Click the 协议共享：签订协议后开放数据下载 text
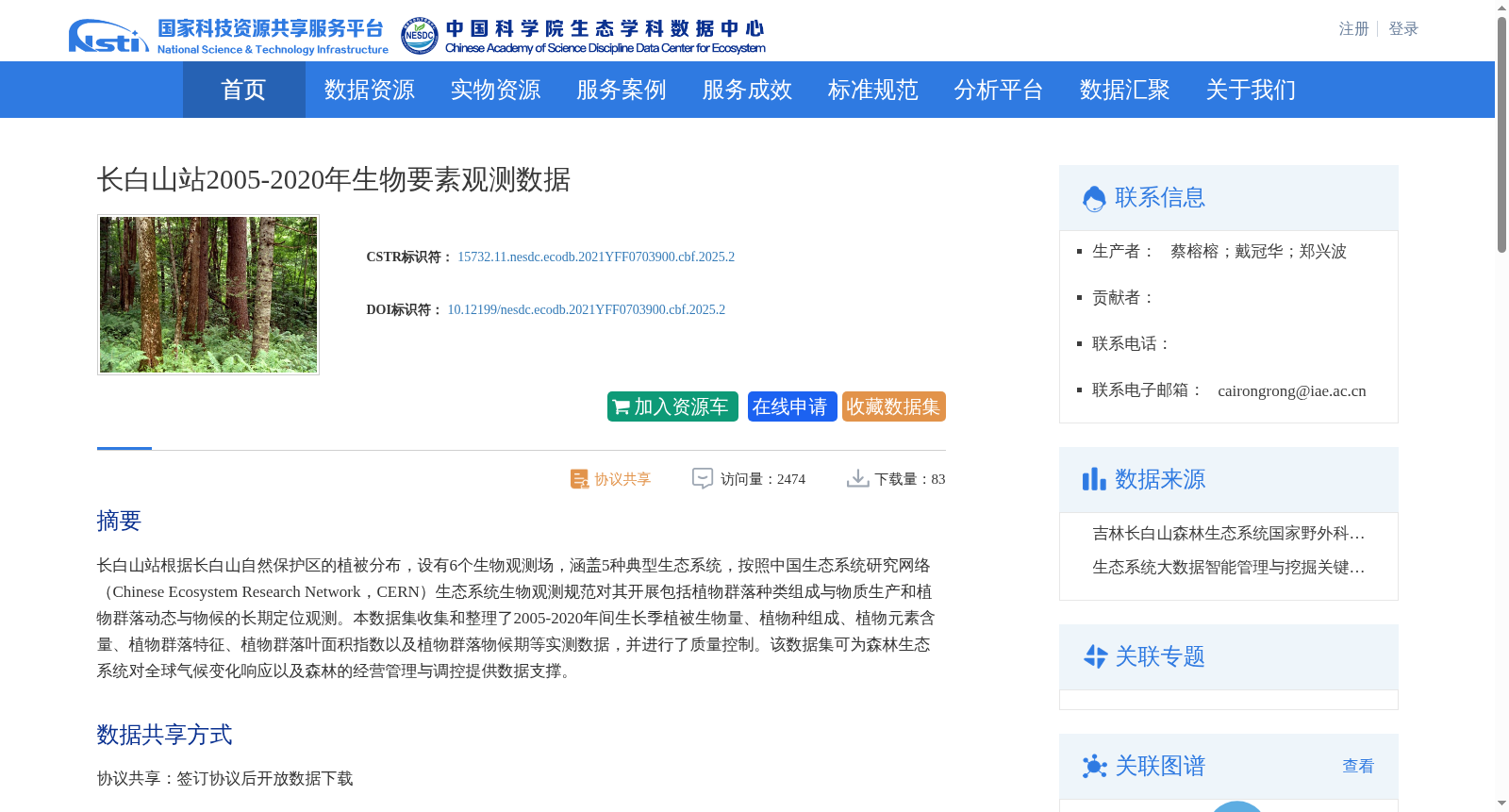1509x812 pixels. 224,778
